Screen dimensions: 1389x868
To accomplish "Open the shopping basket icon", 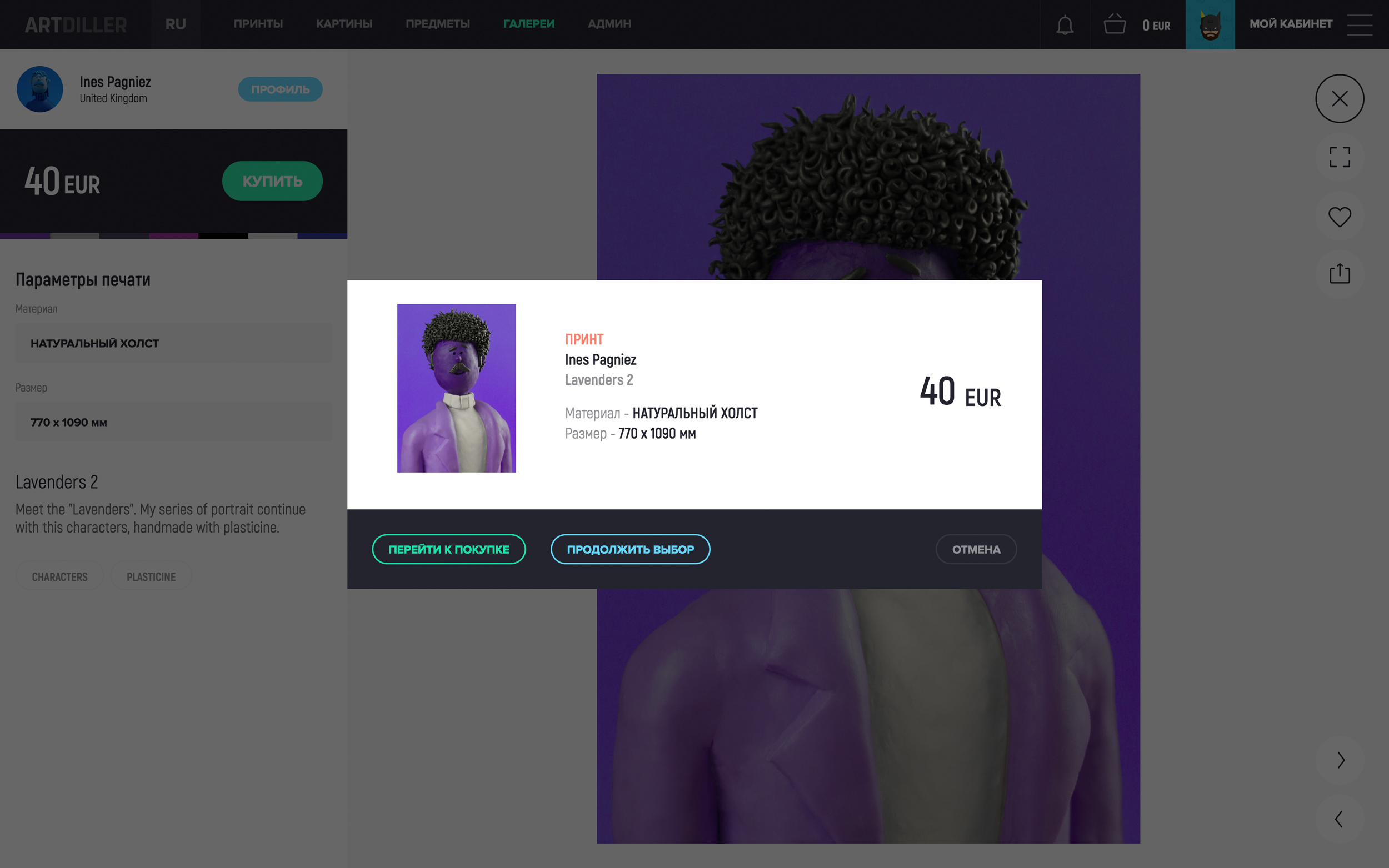I will pos(1114,24).
